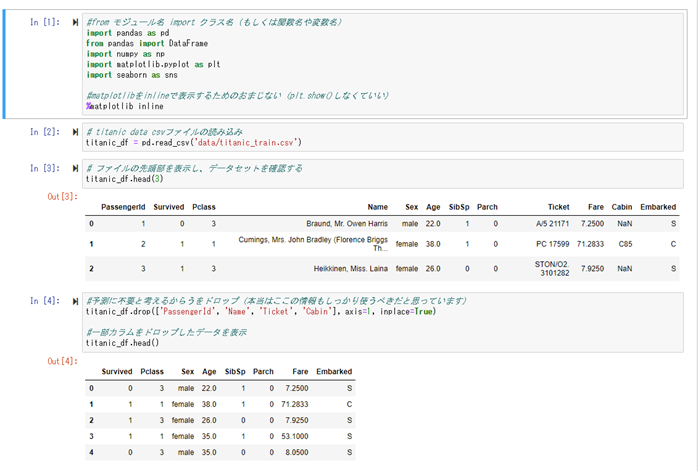
Task: Click Survived column header in Out[4] table
Action: click(117, 372)
